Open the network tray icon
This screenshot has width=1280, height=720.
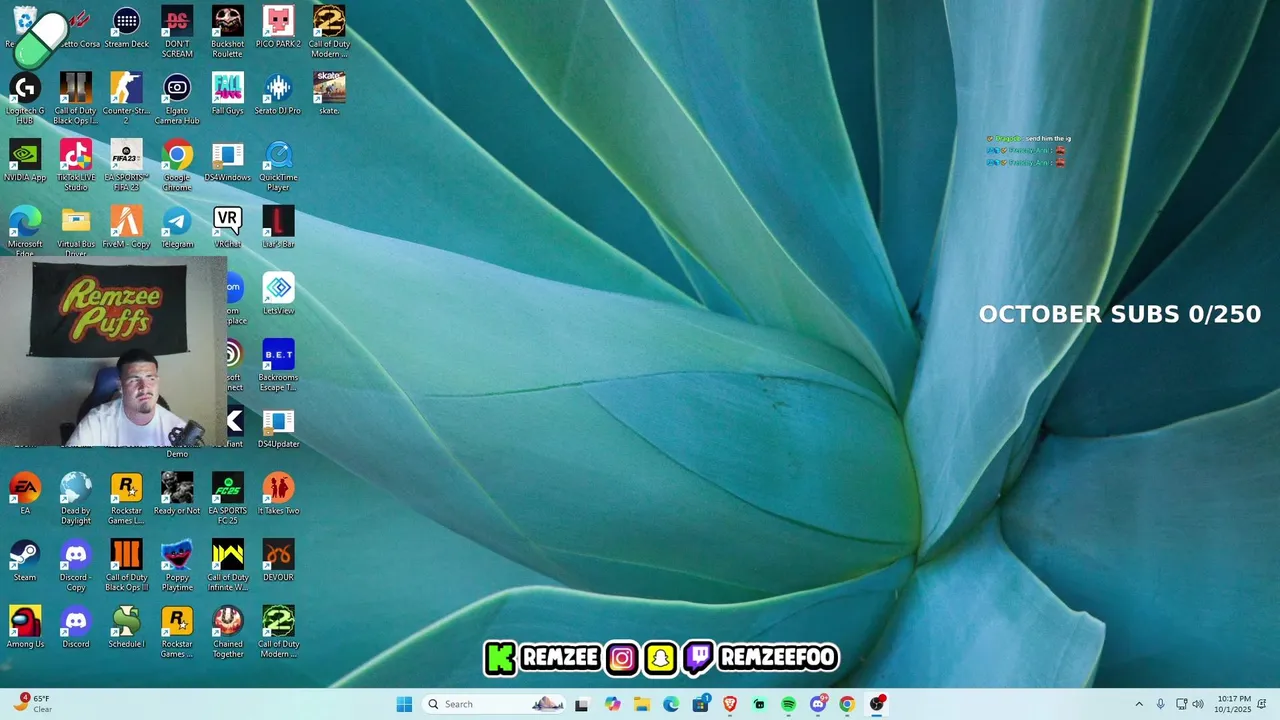click(1181, 704)
